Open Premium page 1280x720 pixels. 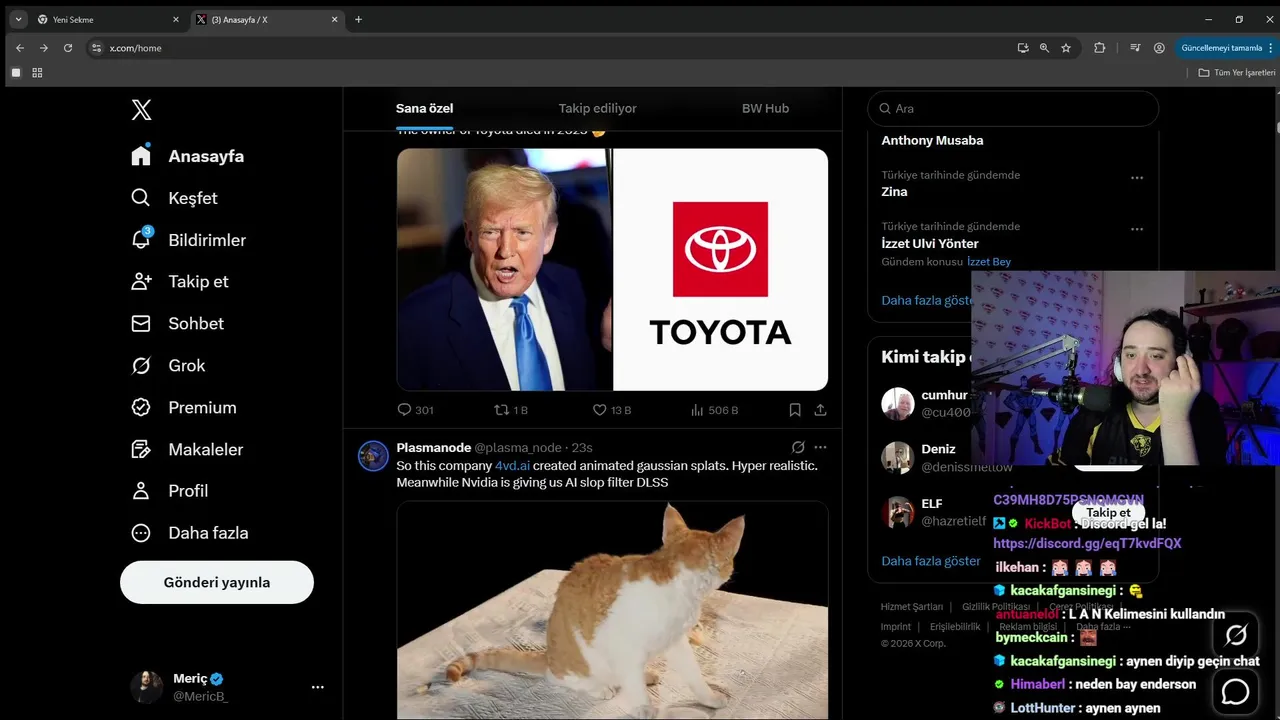point(184,408)
